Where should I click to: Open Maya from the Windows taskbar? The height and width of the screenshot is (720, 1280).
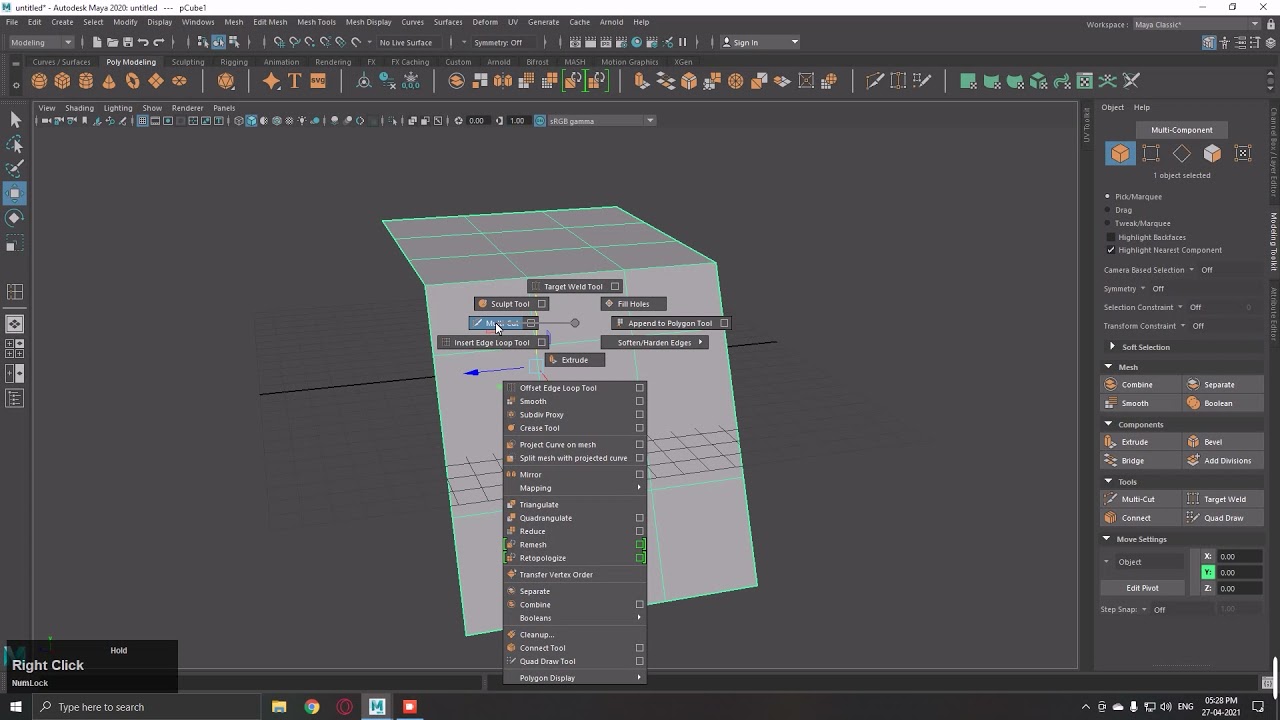tap(377, 707)
